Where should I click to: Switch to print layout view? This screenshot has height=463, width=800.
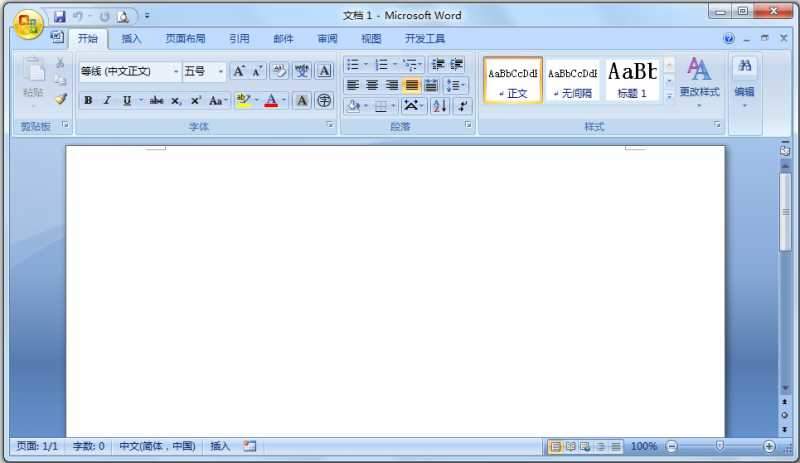[556, 447]
